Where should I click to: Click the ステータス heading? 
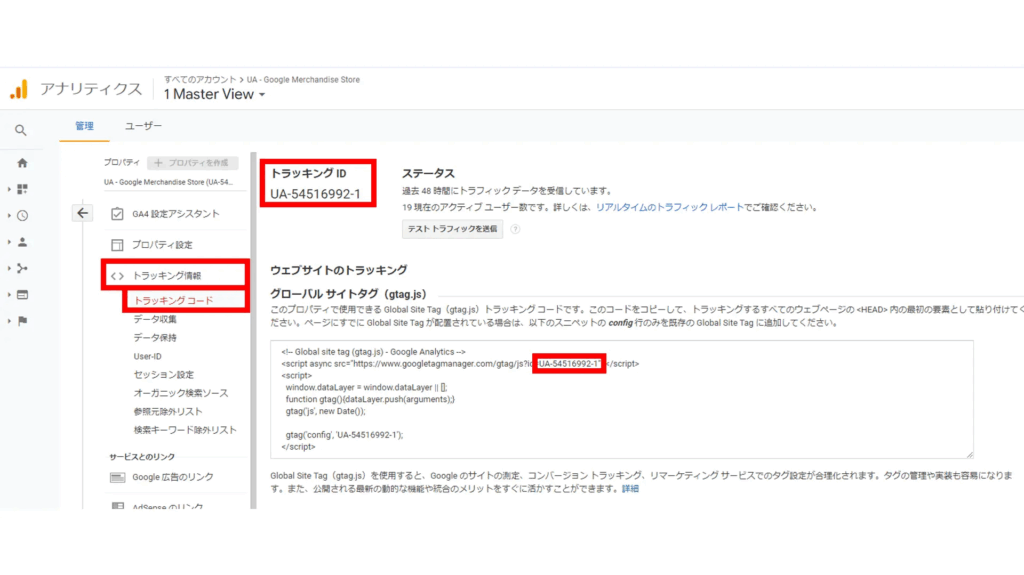(x=428, y=173)
